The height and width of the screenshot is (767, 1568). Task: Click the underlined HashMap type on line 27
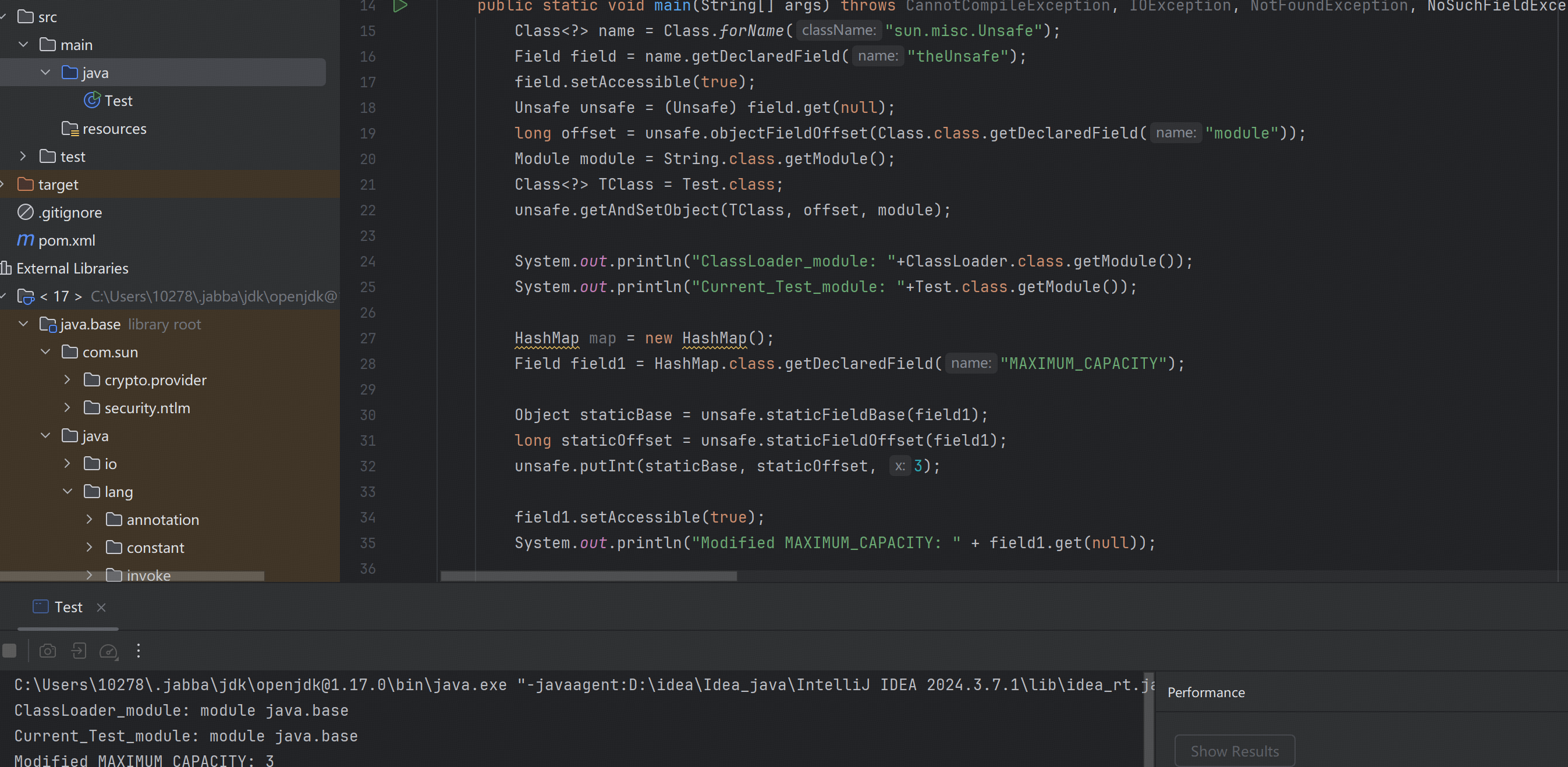tap(547, 338)
